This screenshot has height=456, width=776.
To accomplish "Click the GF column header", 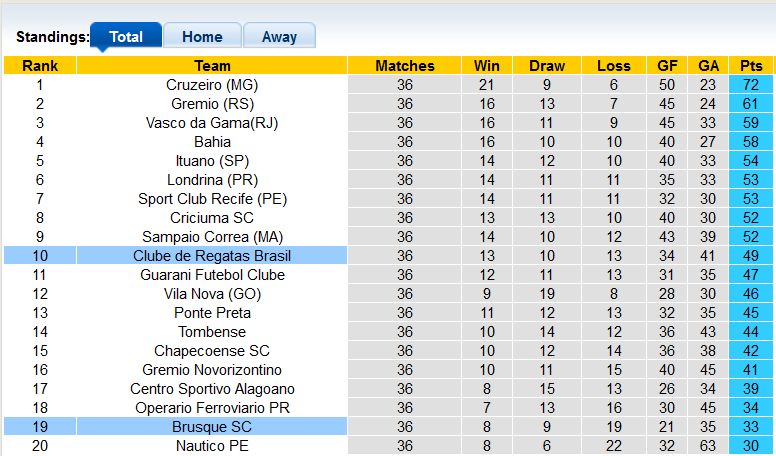I will click(x=667, y=66).
